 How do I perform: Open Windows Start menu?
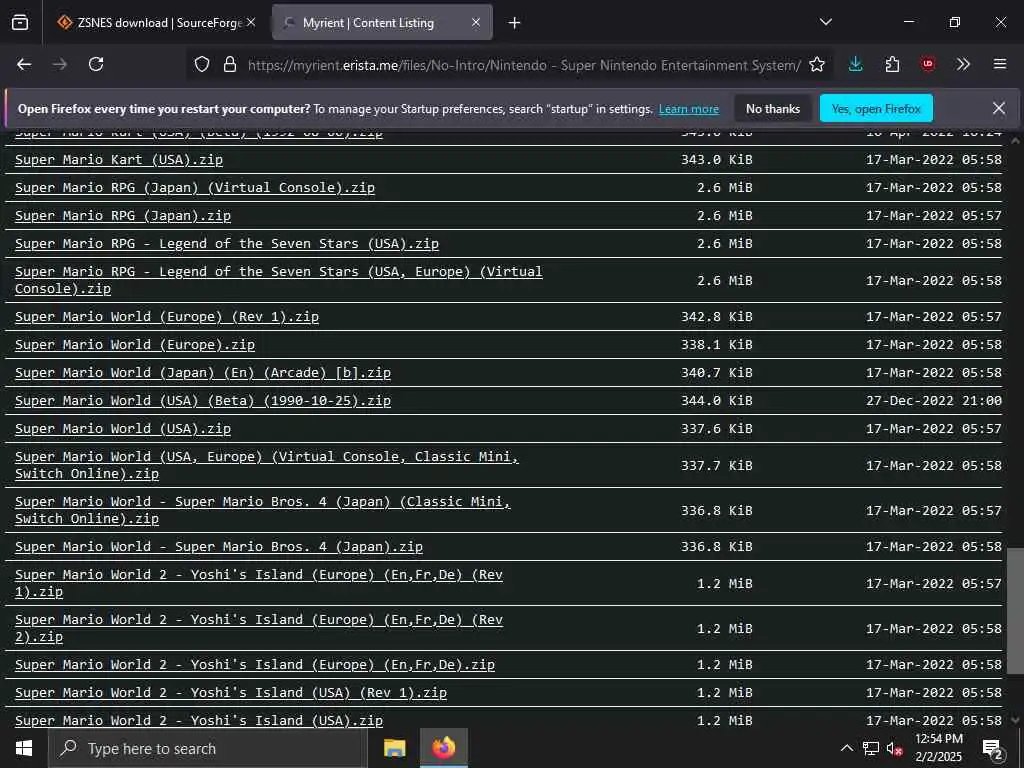[24, 748]
